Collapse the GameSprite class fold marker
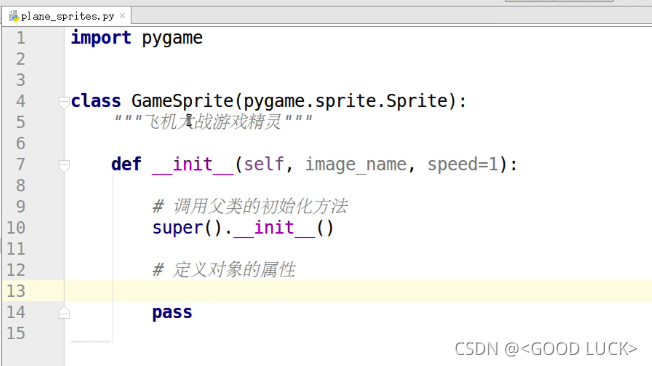This screenshot has height=366, width=652. coord(64,102)
